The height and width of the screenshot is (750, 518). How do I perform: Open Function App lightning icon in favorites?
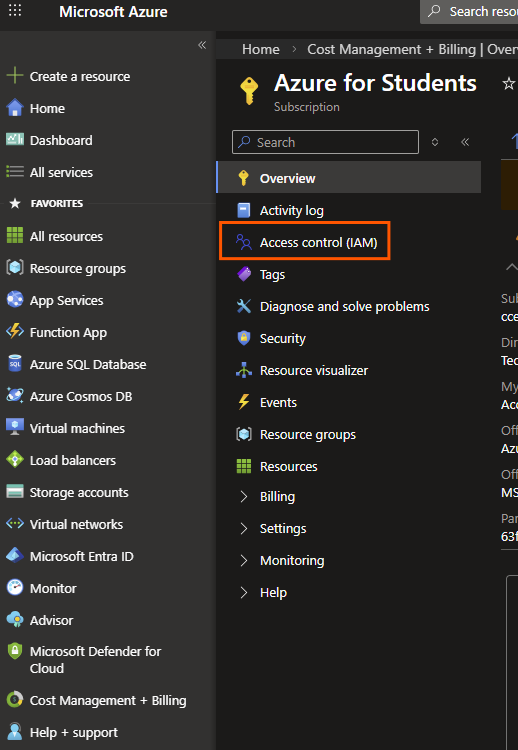(15, 331)
